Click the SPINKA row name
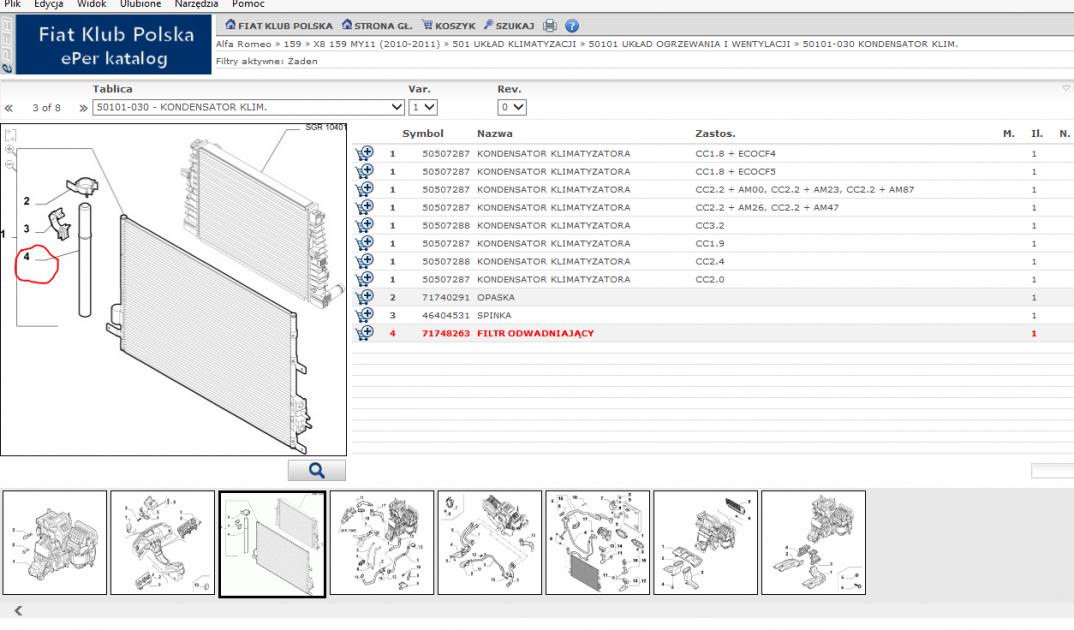 point(494,316)
